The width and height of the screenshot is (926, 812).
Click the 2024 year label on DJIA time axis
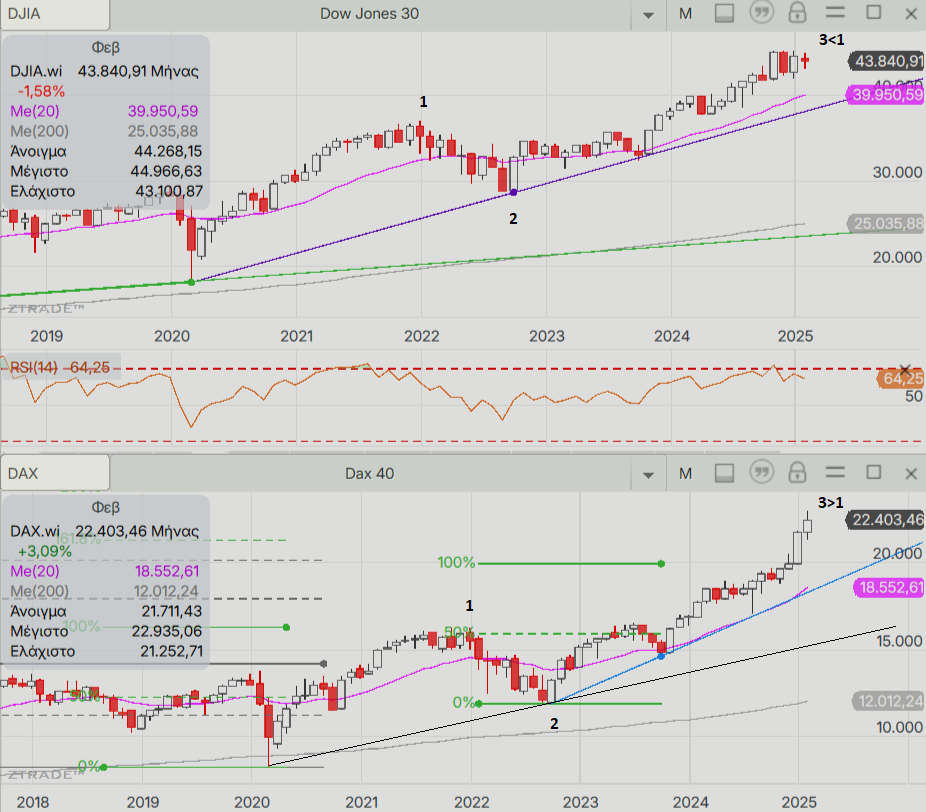(671, 337)
